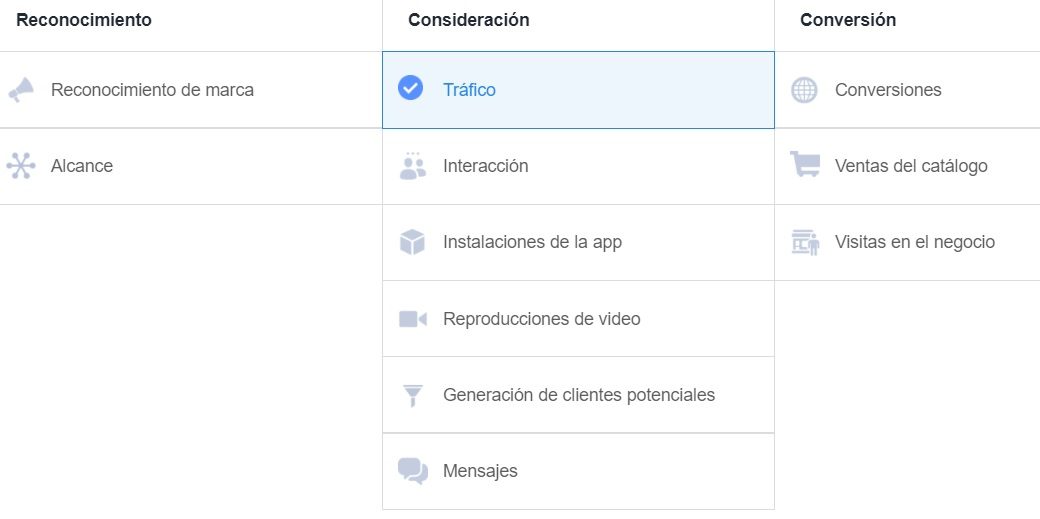This screenshot has width=1040, height=519.
Task: Choose Generación de clientes potenciales
Action: [578, 395]
